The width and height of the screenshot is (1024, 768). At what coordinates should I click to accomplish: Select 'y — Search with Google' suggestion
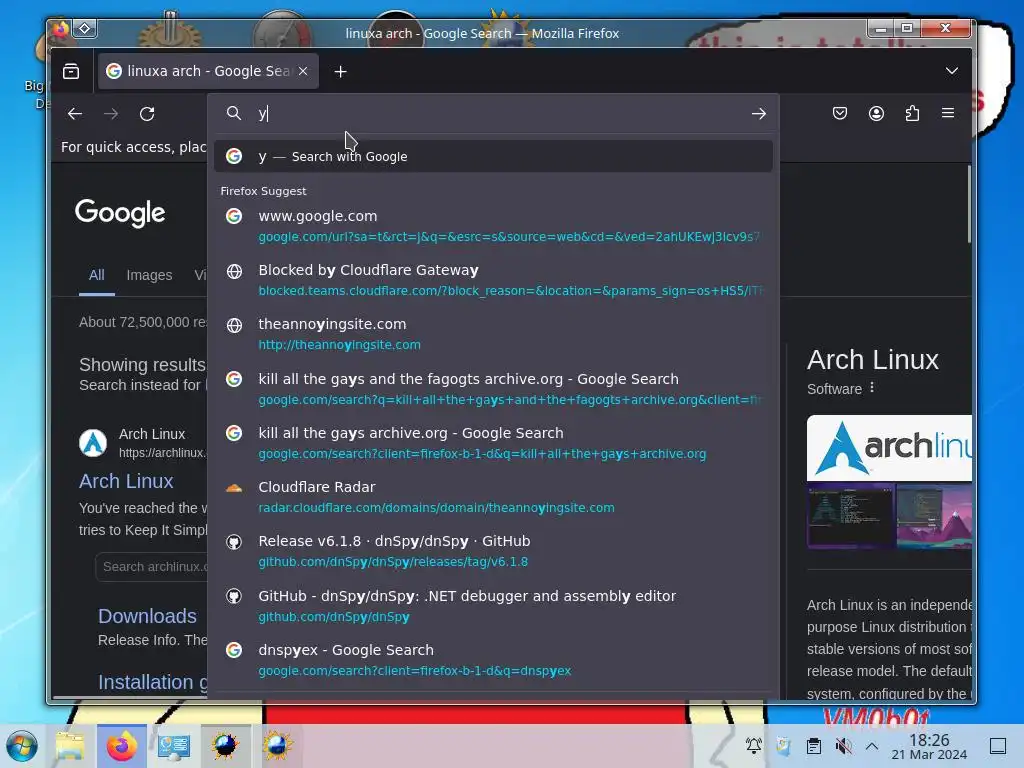[x=493, y=157]
